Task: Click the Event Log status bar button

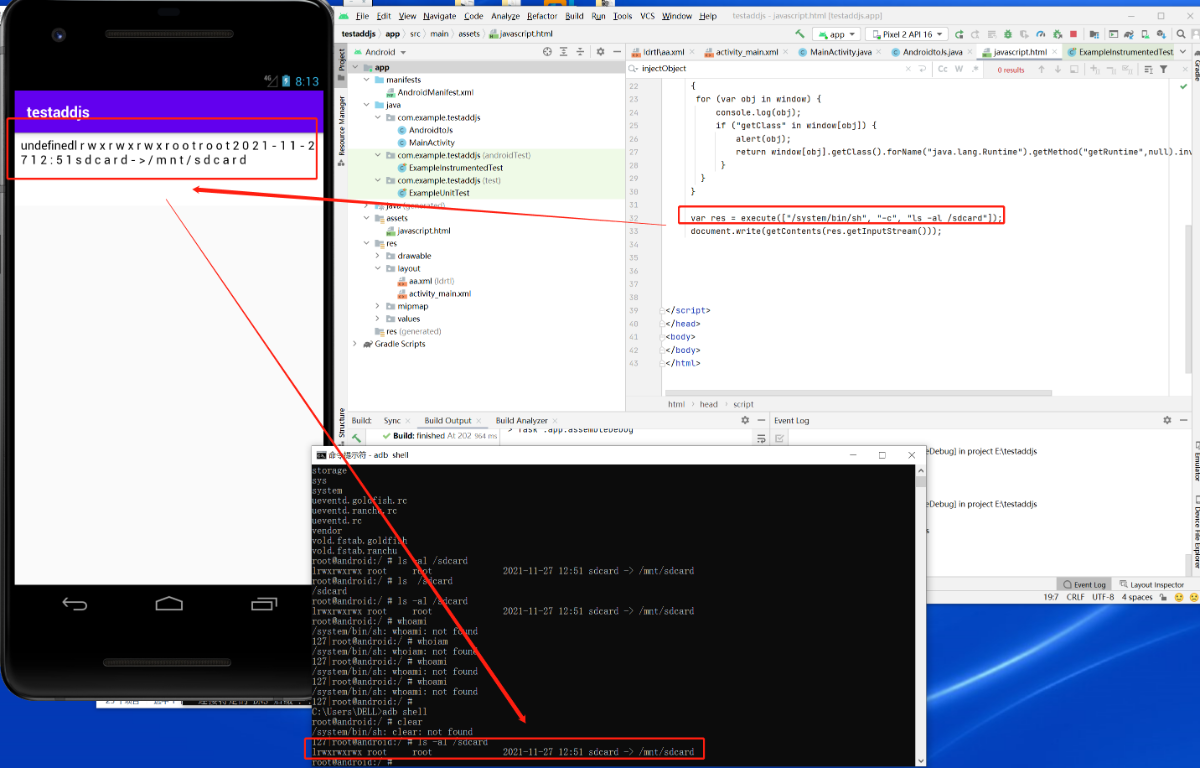Action: (1084, 584)
